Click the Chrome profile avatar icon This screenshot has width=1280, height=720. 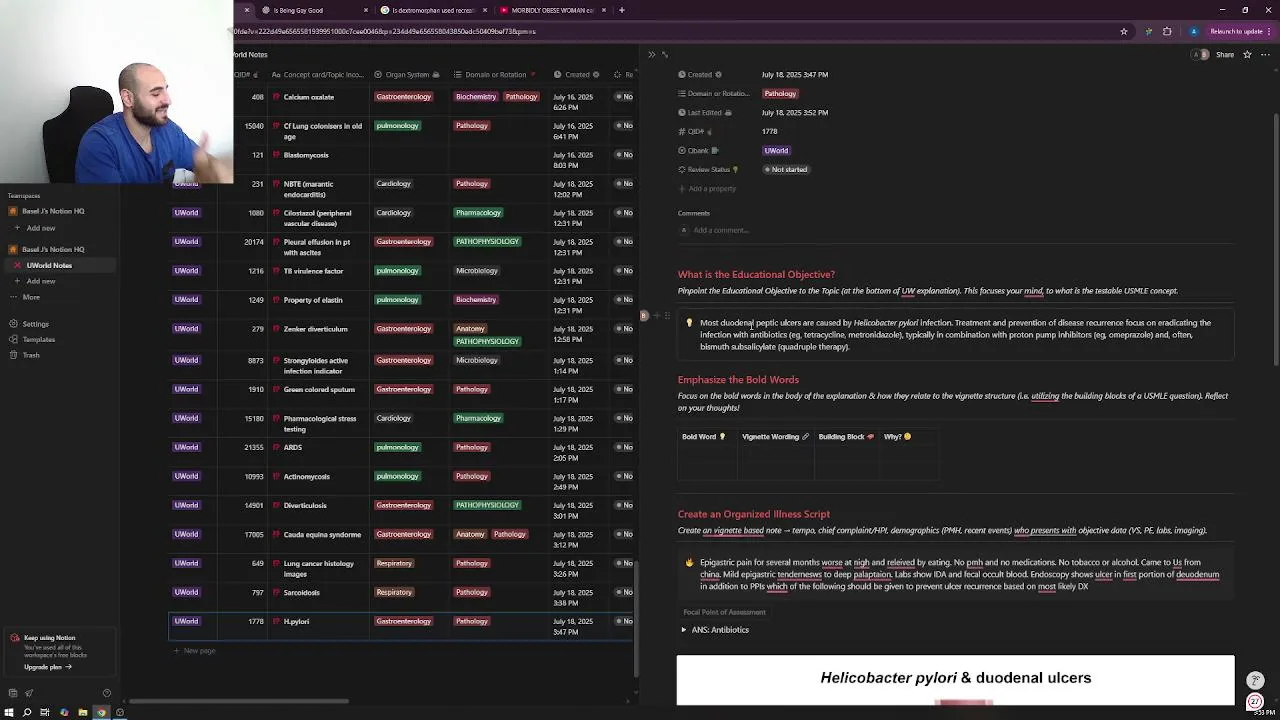tap(1193, 31)
